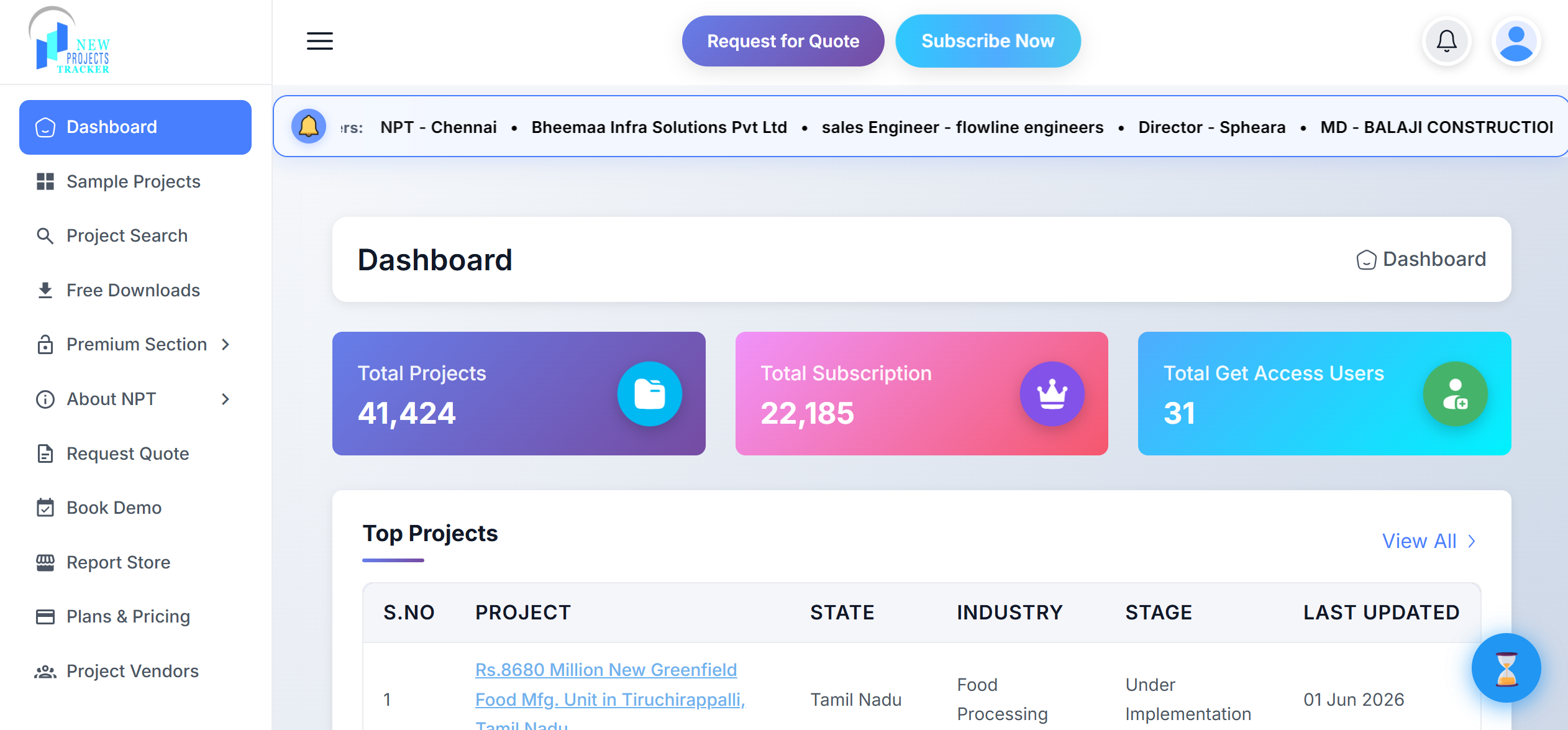Toggle the hamburger menu icon
This screenshot has width=1568, height=730.
coord(320,41)
